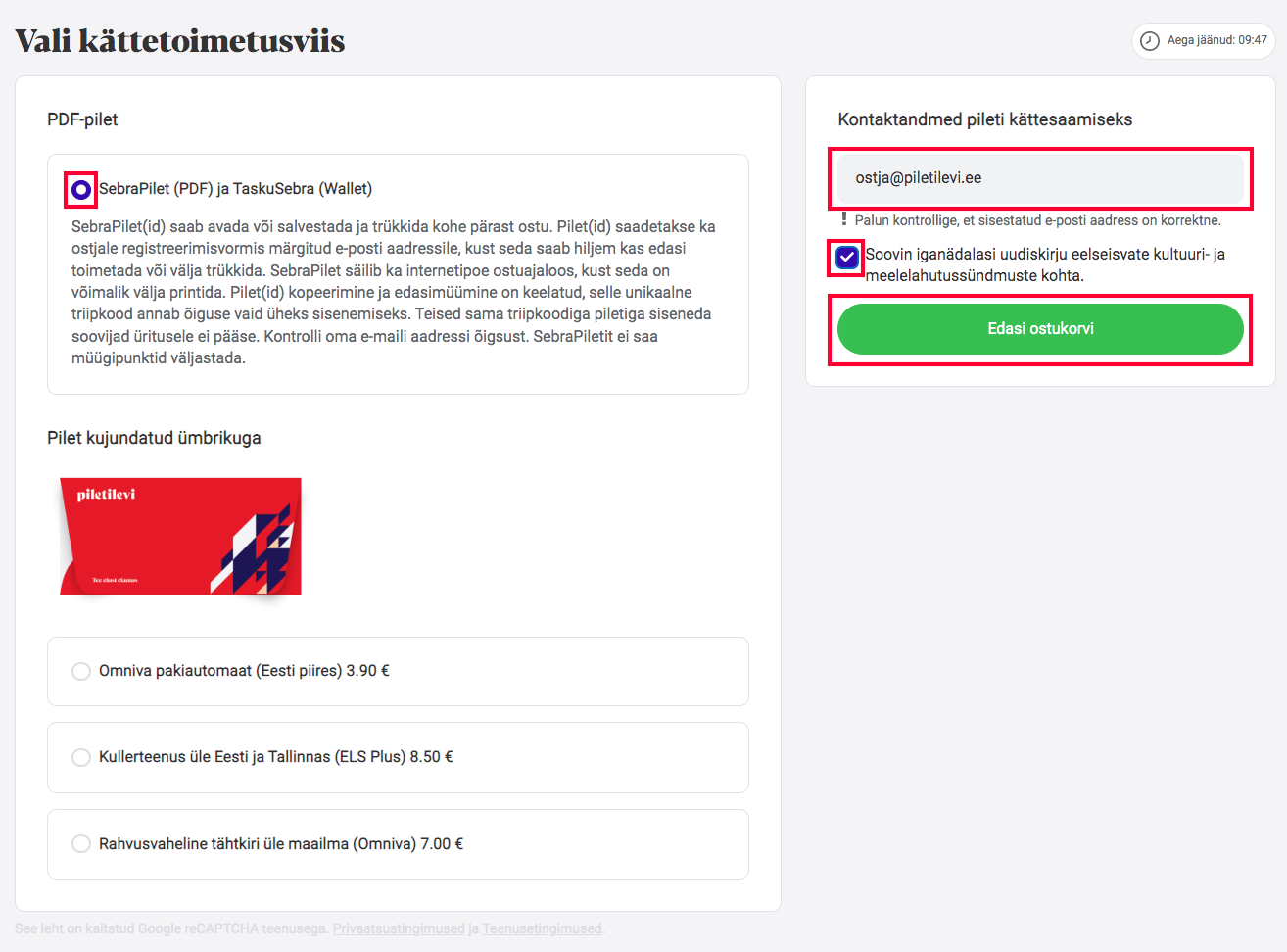This screenshot has width=1287, height=952.
Task: Click the SebraPilet description paragraph
Action: pos(394,292)
